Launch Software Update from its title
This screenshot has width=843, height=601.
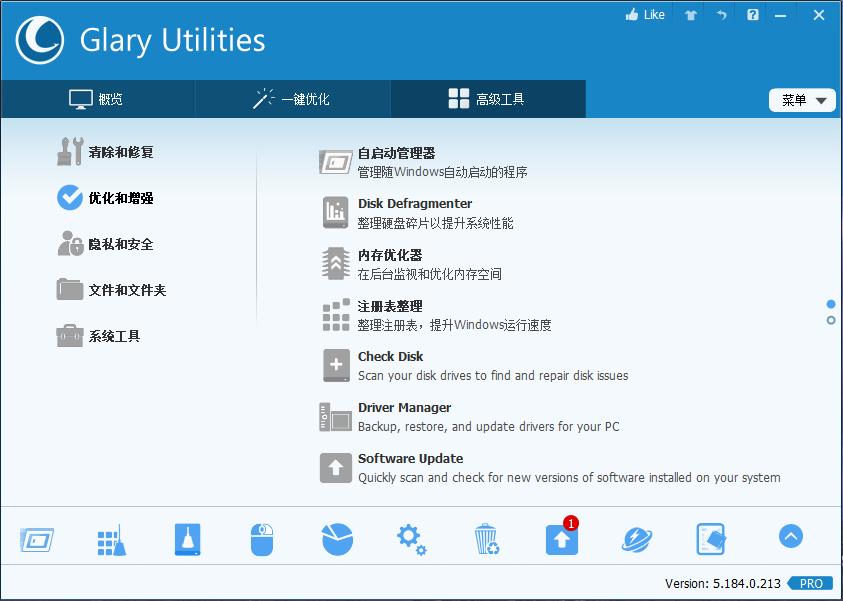click(411, 459)
